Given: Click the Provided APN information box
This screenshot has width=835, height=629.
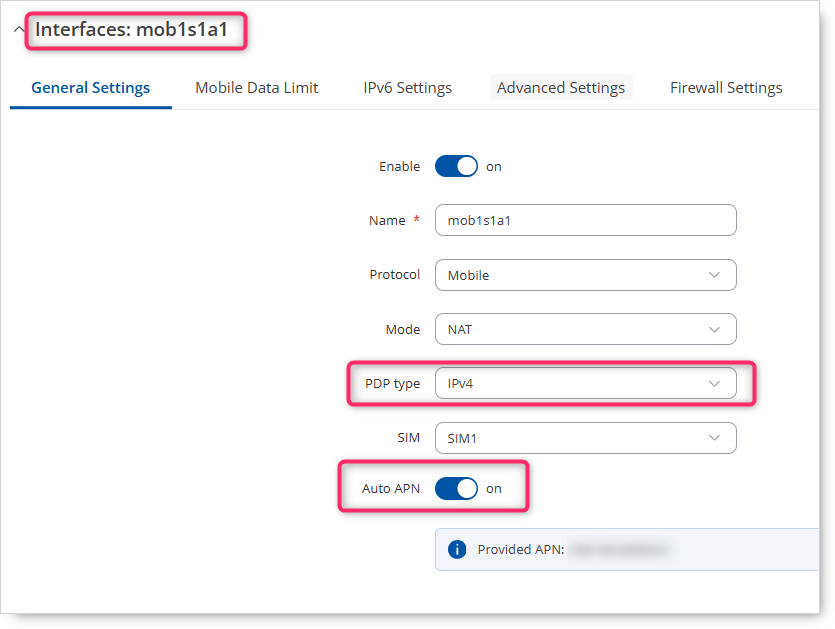Looking at the screenshot, I should (x=627, y=550).
